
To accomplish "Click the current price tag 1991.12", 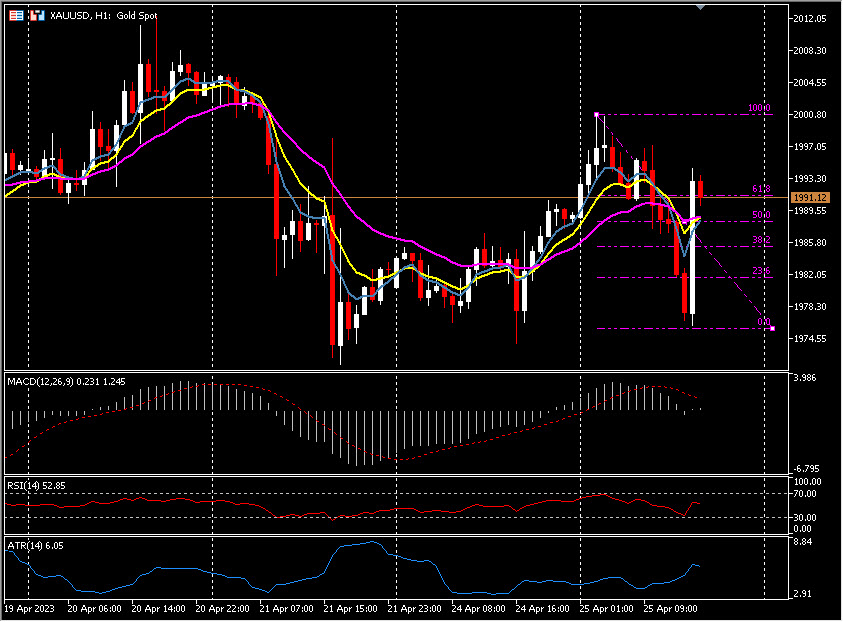I will (807, 198).
